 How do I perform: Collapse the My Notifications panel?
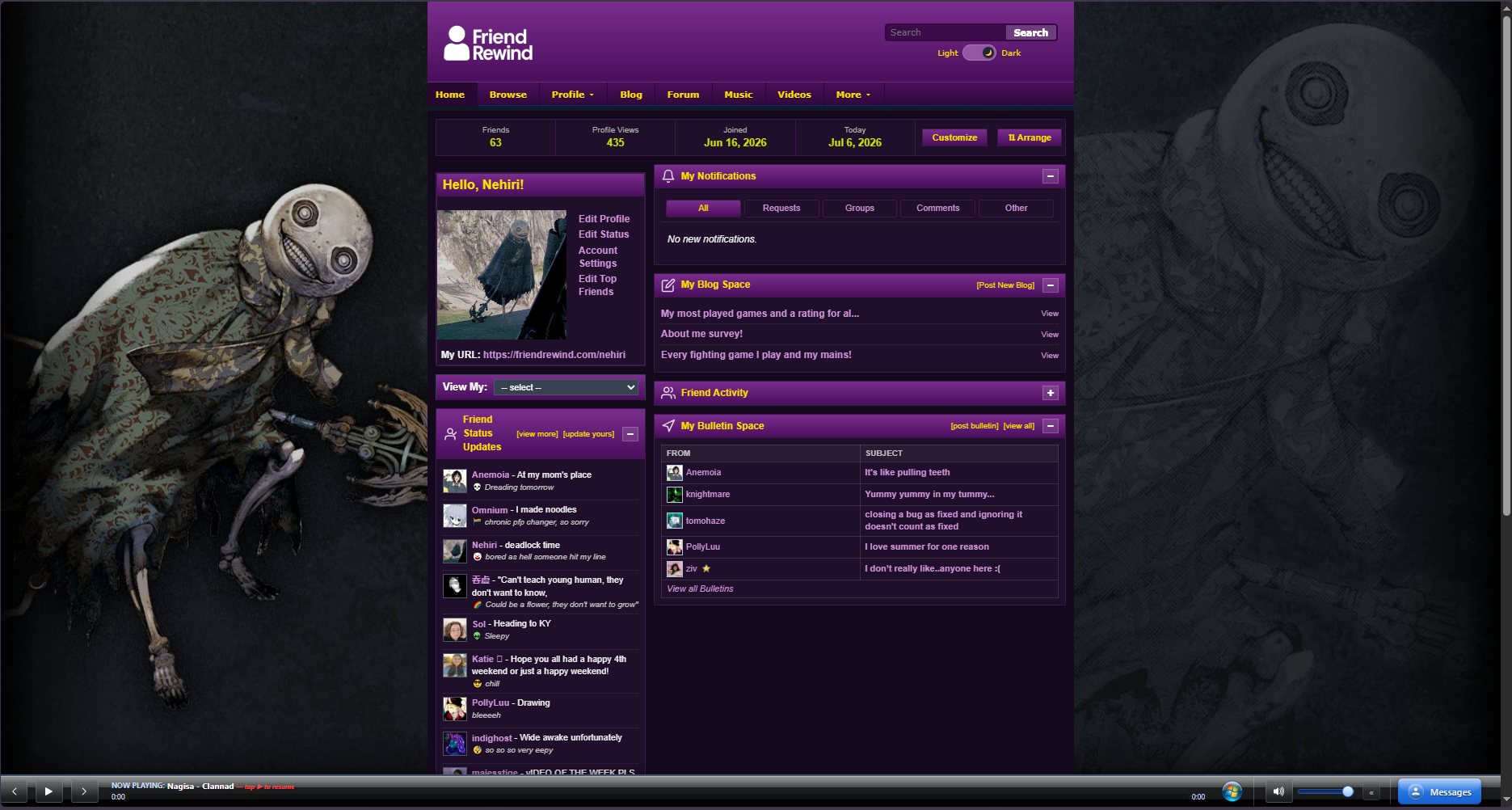[1051, 176]
